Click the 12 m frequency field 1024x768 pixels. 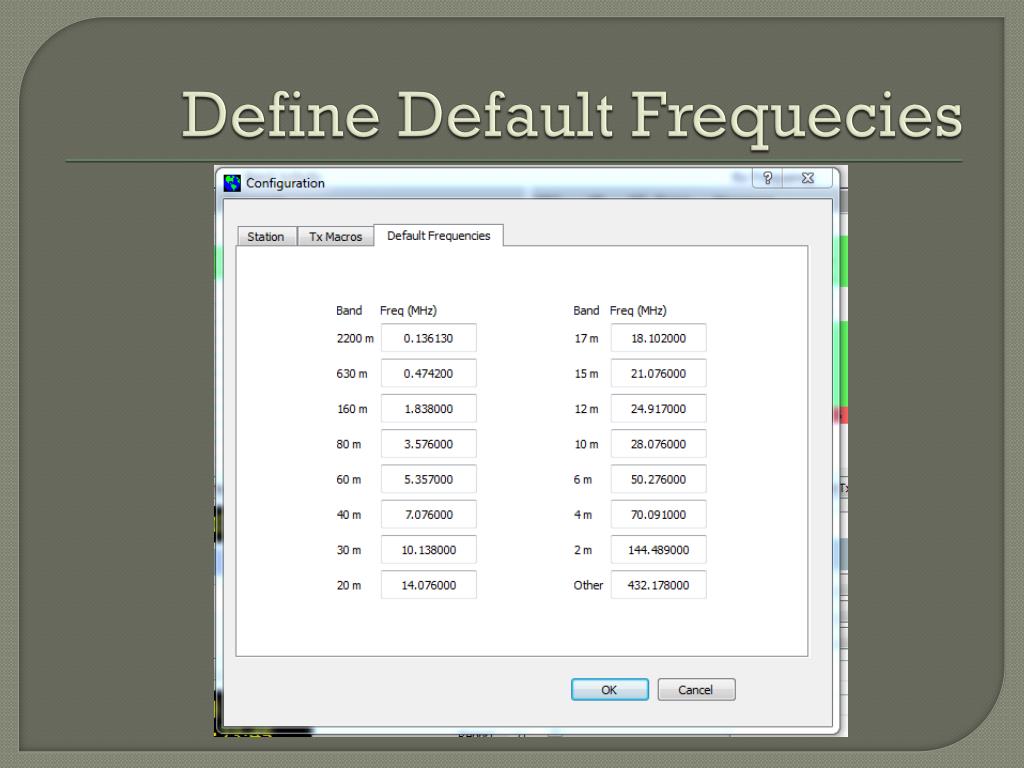658,409
